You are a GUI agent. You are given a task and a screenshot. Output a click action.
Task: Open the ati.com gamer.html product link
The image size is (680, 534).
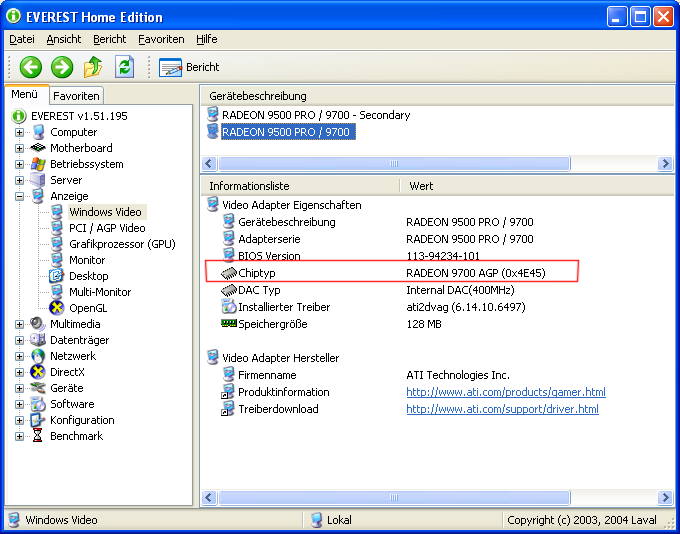[x=506, y=392]
